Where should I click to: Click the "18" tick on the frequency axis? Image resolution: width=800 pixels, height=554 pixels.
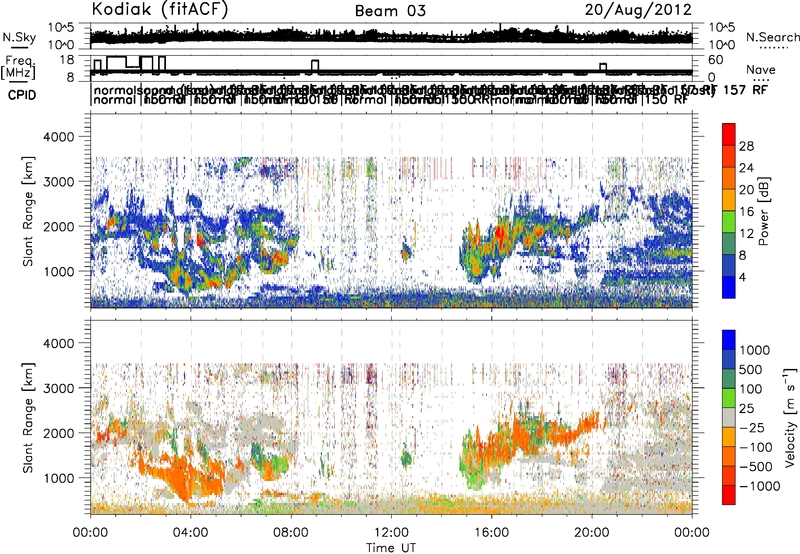coord(67,60)
